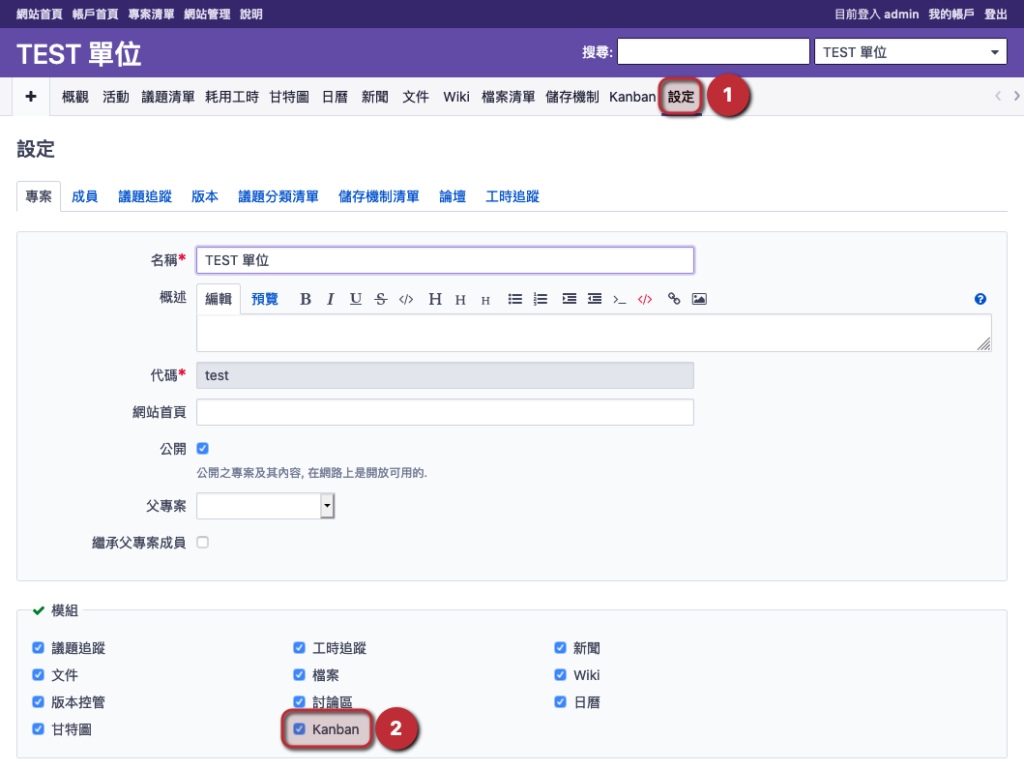The width and height of the screenshot is (1024, 770).
Task: Enable the 繼承父專案成員 checkbox
Action: coord(202,543)
